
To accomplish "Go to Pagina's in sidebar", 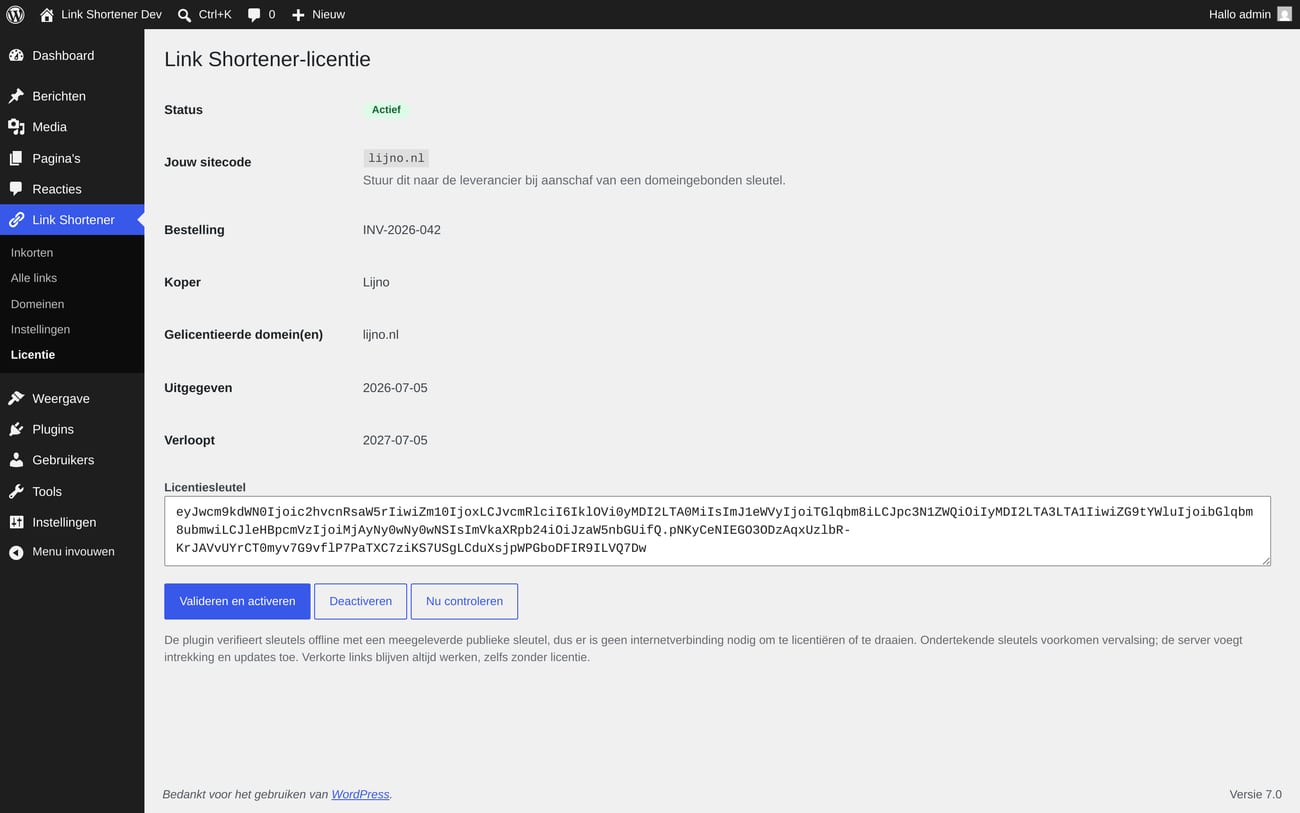I will click(56, 158).
